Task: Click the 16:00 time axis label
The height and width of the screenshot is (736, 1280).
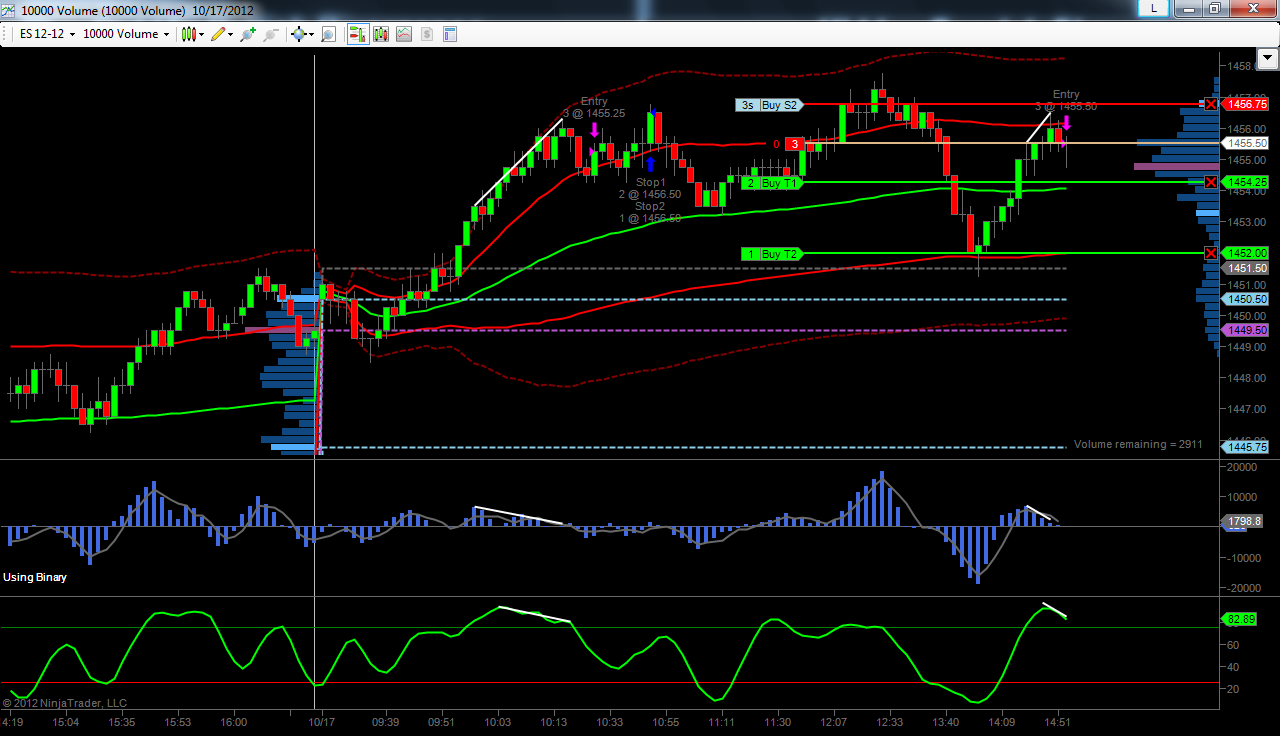Action: (233, 722)
